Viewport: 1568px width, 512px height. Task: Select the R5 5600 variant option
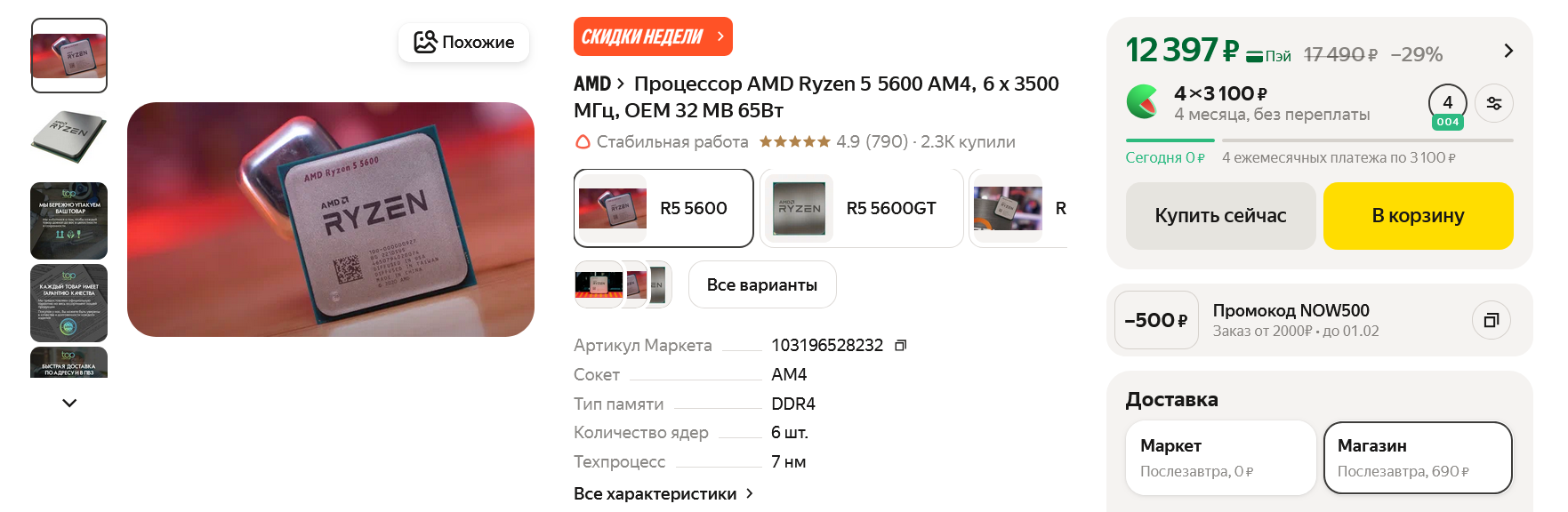(663, 208)
